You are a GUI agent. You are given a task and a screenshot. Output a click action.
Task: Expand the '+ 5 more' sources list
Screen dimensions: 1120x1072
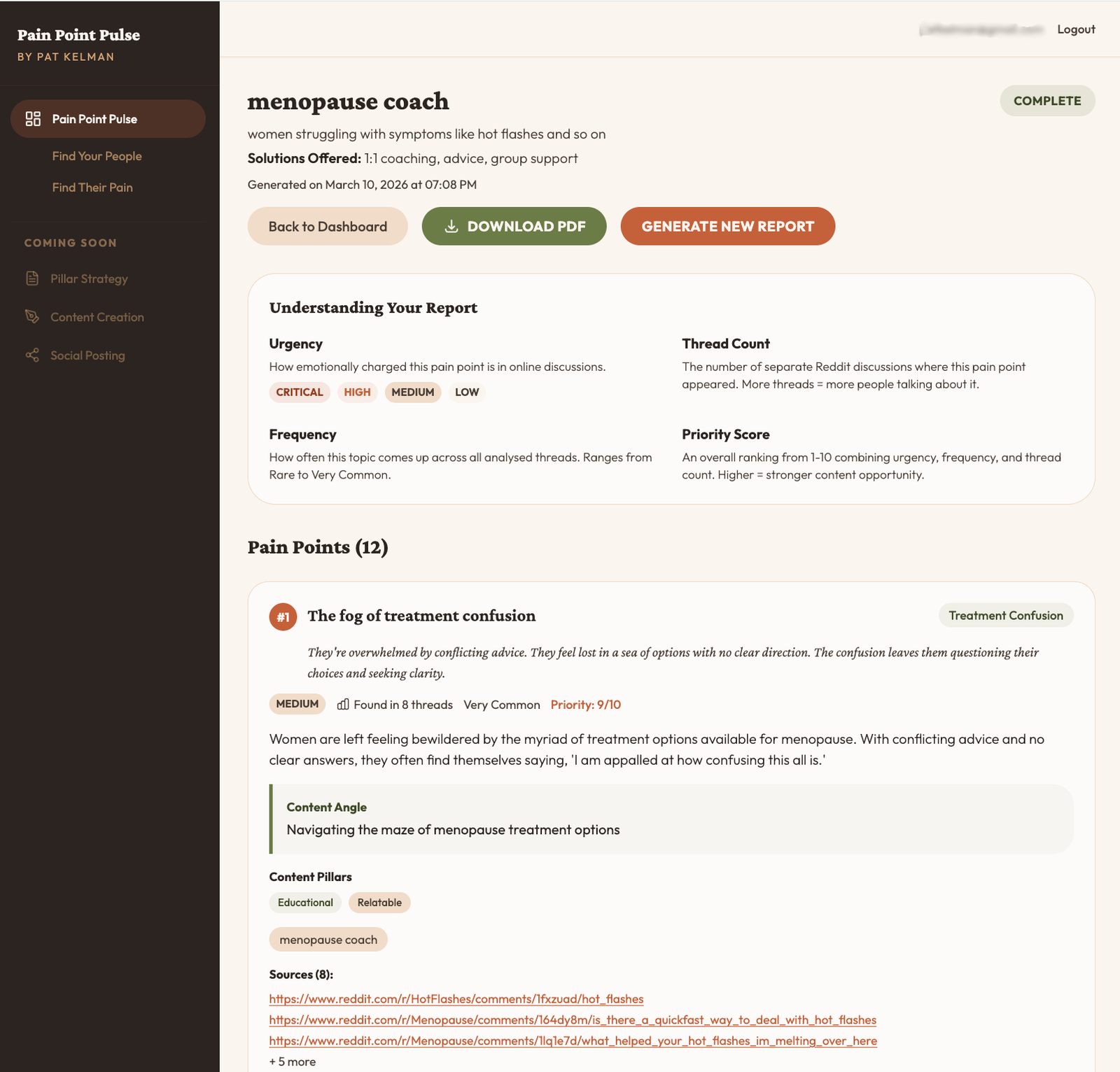(292, 1062)
